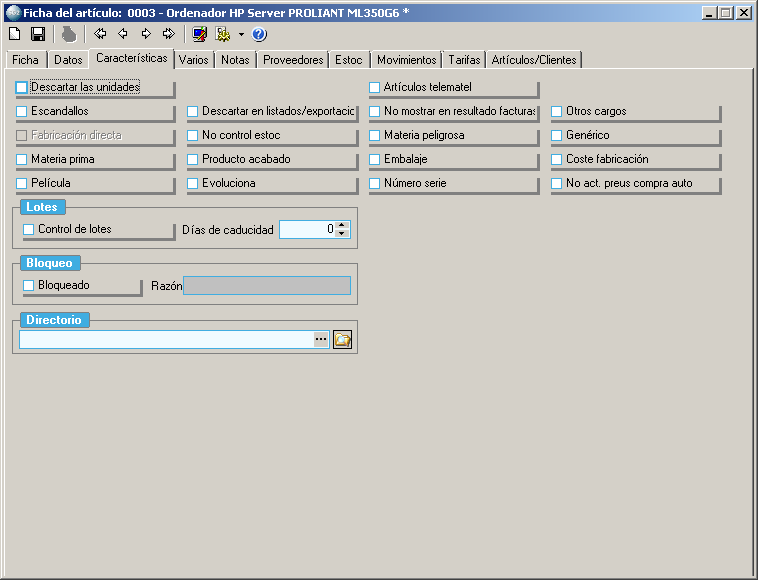Open the monitor with pencil icon tool
The image size is (758, 580).
199,34
